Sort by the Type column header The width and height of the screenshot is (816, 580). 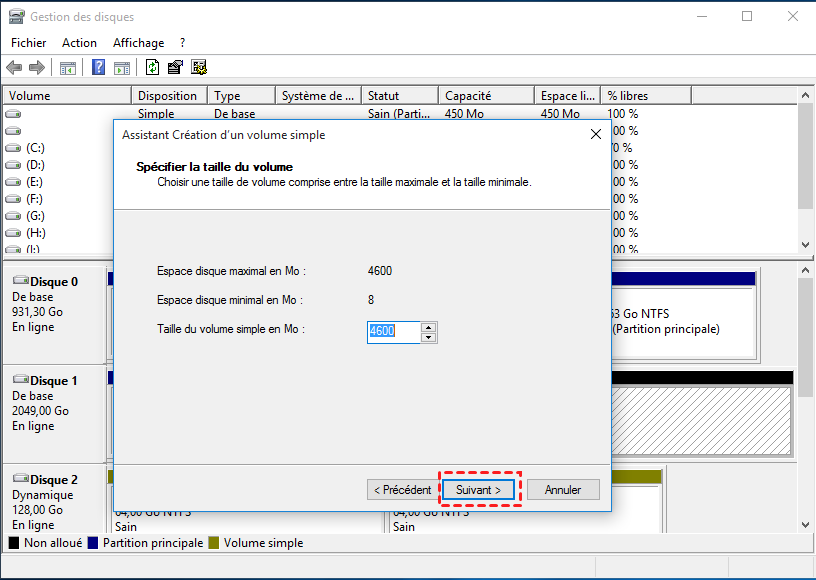241,96
